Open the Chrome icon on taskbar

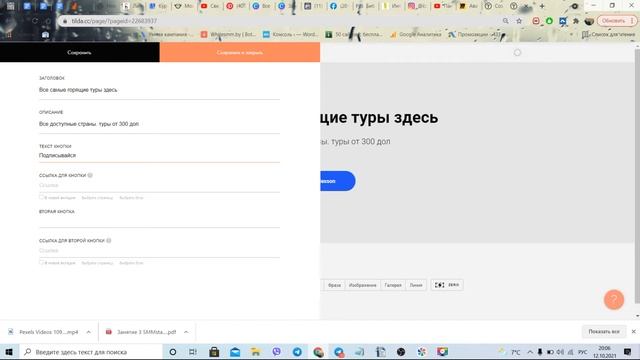318,352
